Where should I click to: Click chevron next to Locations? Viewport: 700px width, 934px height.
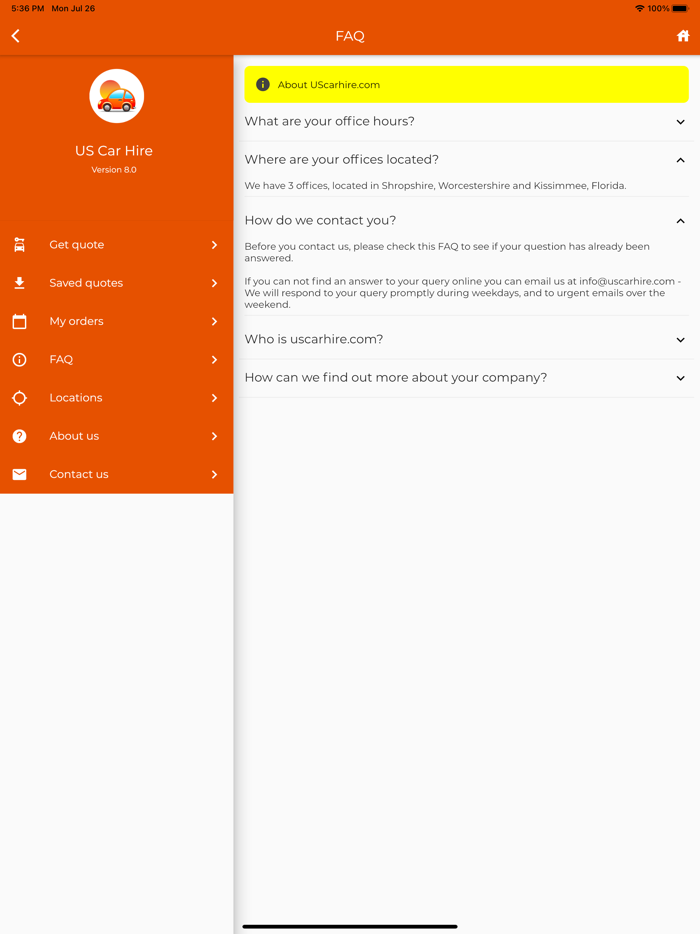point(214,398)
